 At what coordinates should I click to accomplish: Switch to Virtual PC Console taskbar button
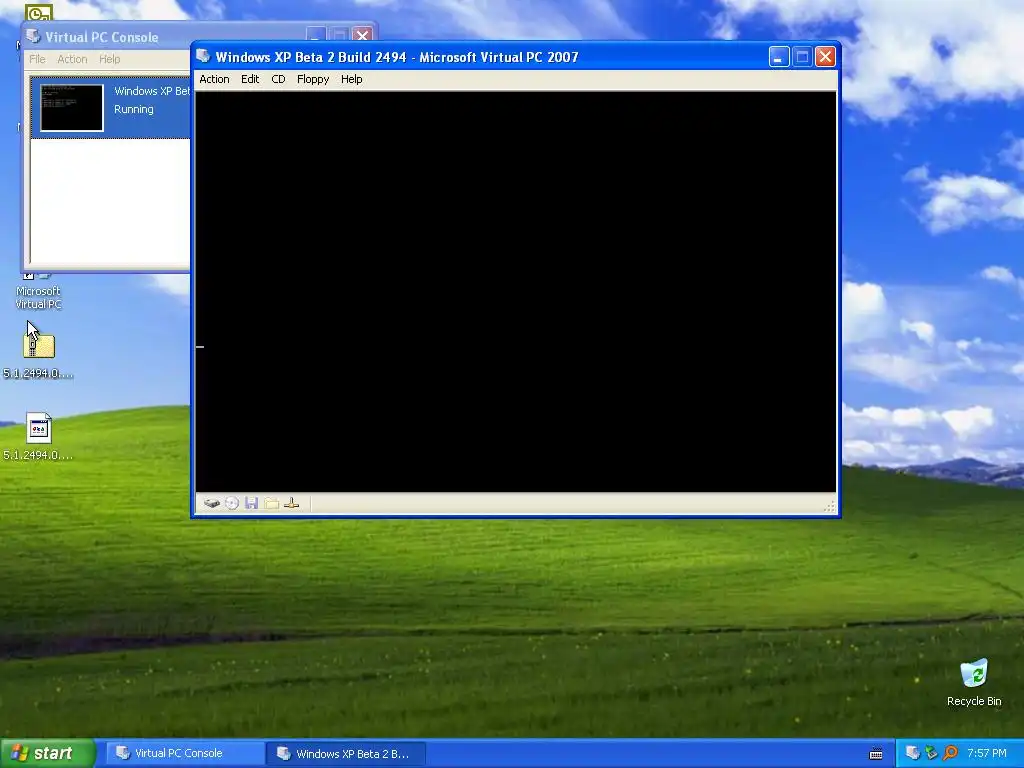183,753
